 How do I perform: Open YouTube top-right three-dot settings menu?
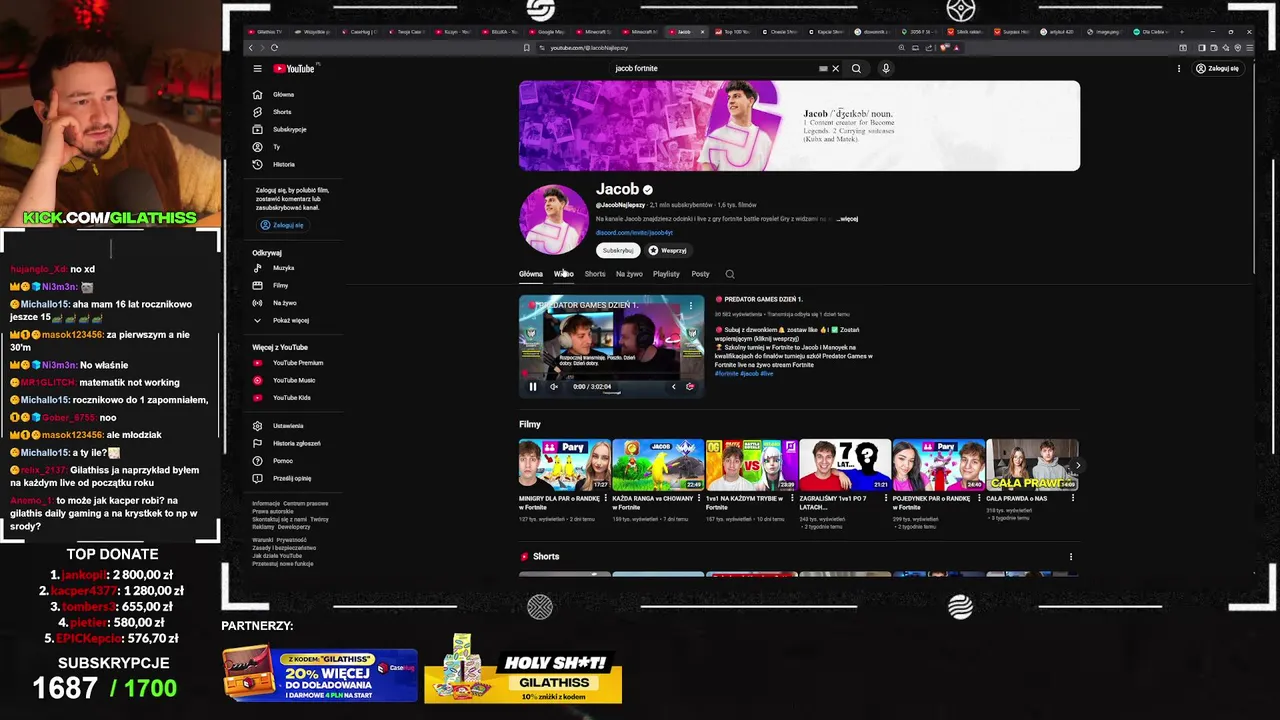(x=1179, y=69)
